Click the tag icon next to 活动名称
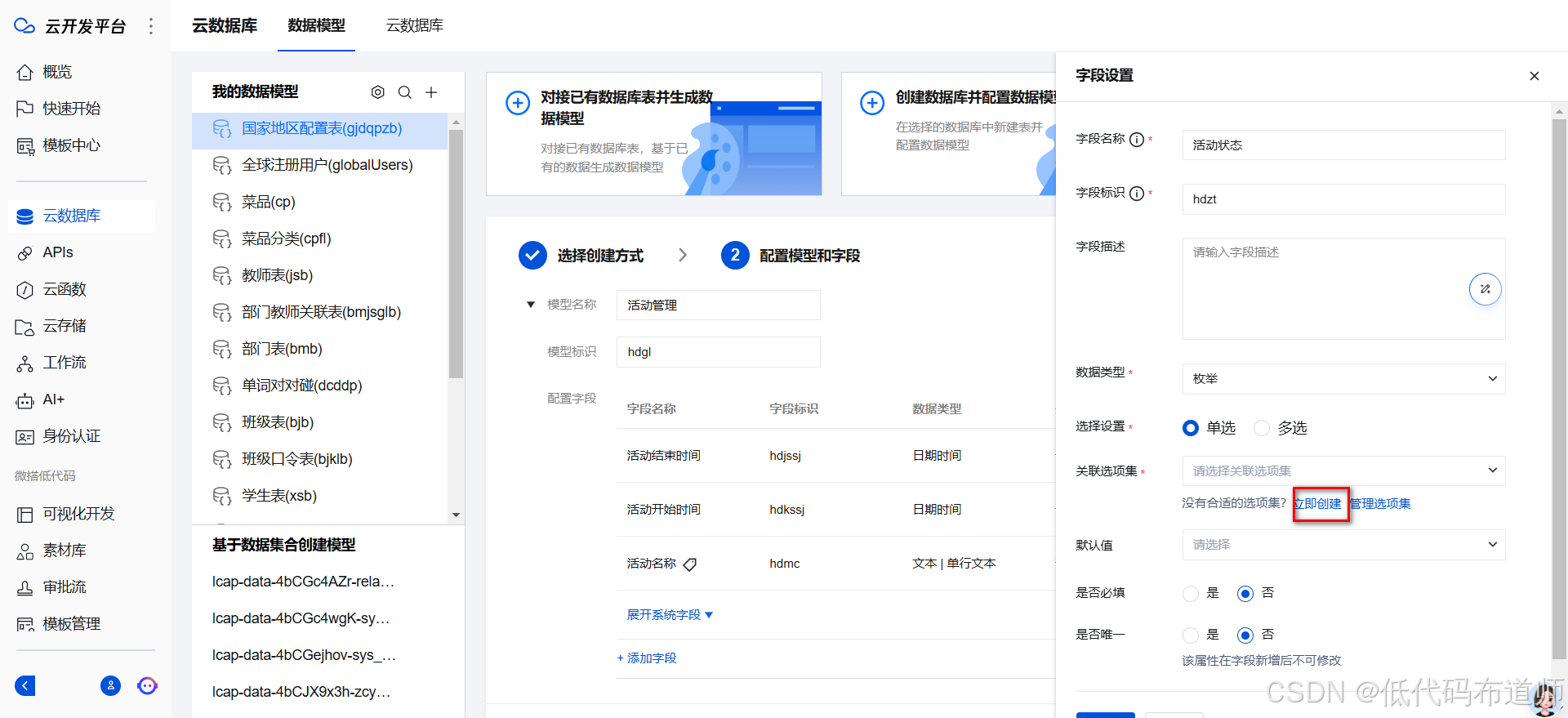Viewport: 1568px width, 718px height. tap(690, 564)
